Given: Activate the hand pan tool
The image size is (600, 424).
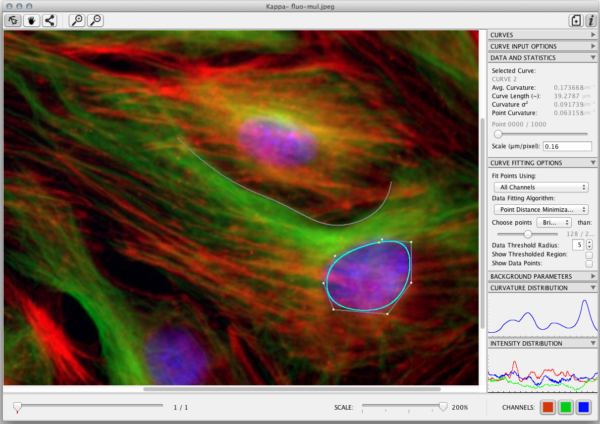Looking at the screenshot, I should (x=30, y=20).
